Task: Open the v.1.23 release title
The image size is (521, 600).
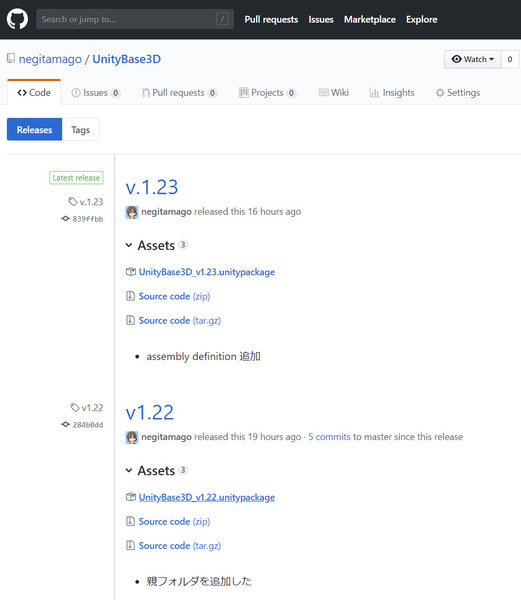Action: click(152, 187)
